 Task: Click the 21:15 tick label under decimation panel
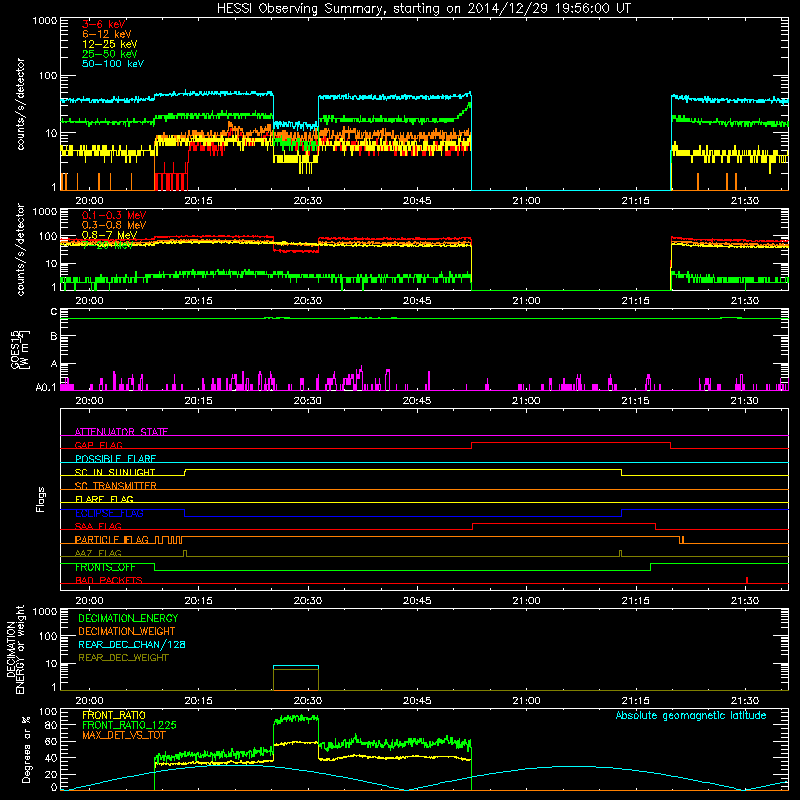tap(635, 701)
